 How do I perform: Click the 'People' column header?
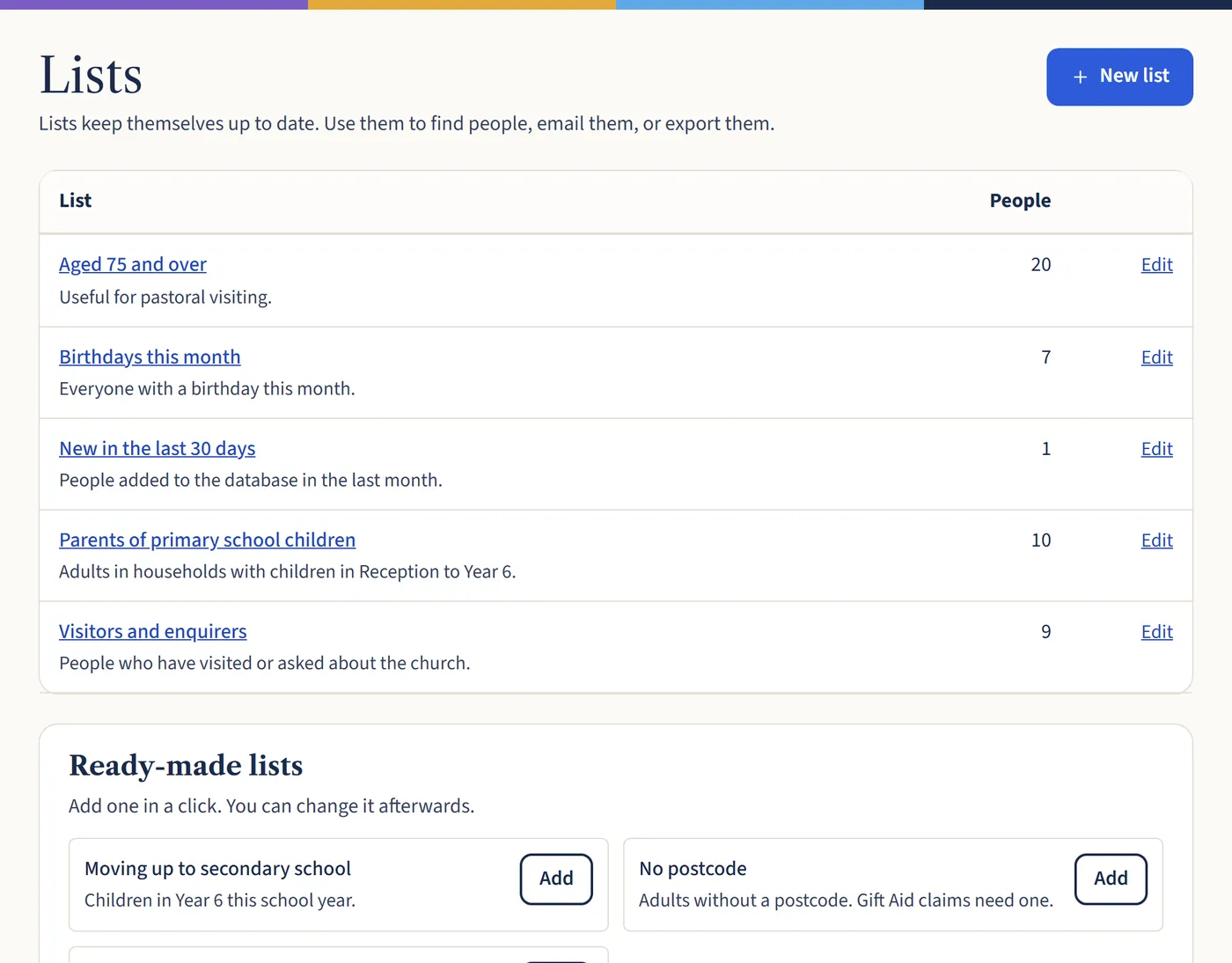1020,201
